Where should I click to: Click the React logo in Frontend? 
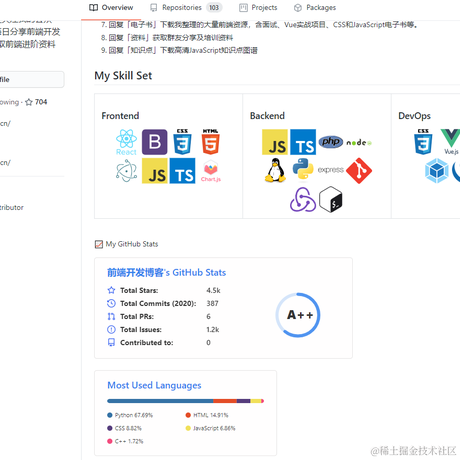click(126, 142)
